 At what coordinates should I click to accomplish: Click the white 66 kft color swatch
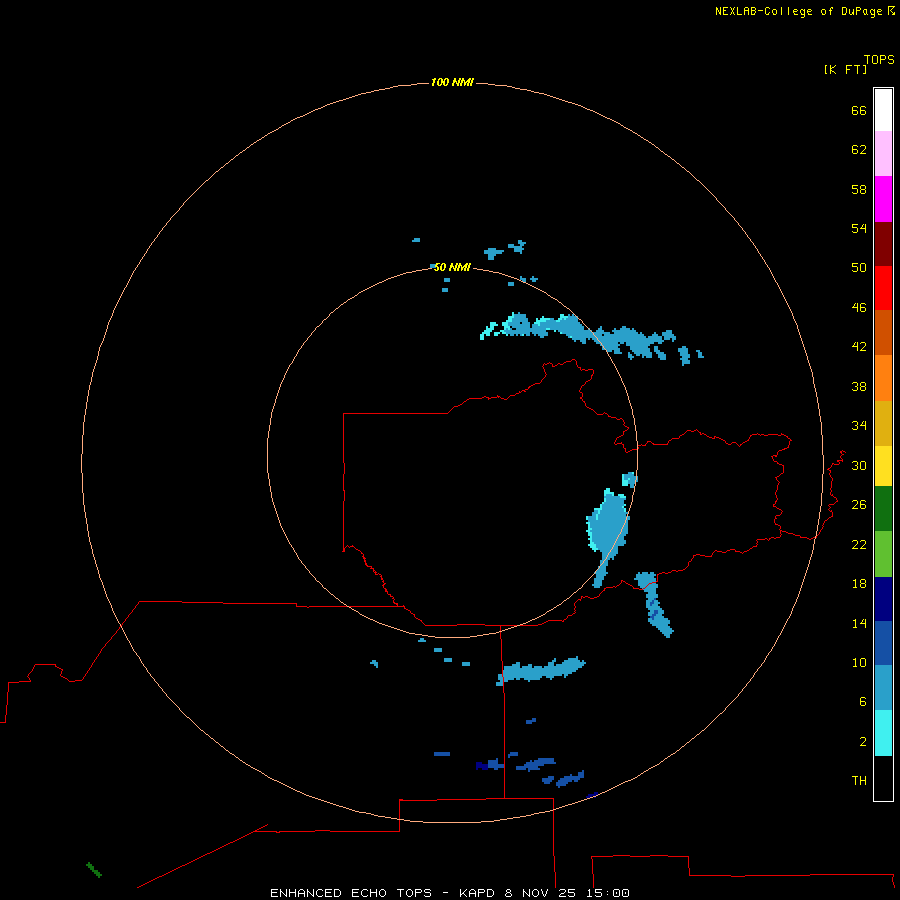point(883,110)
